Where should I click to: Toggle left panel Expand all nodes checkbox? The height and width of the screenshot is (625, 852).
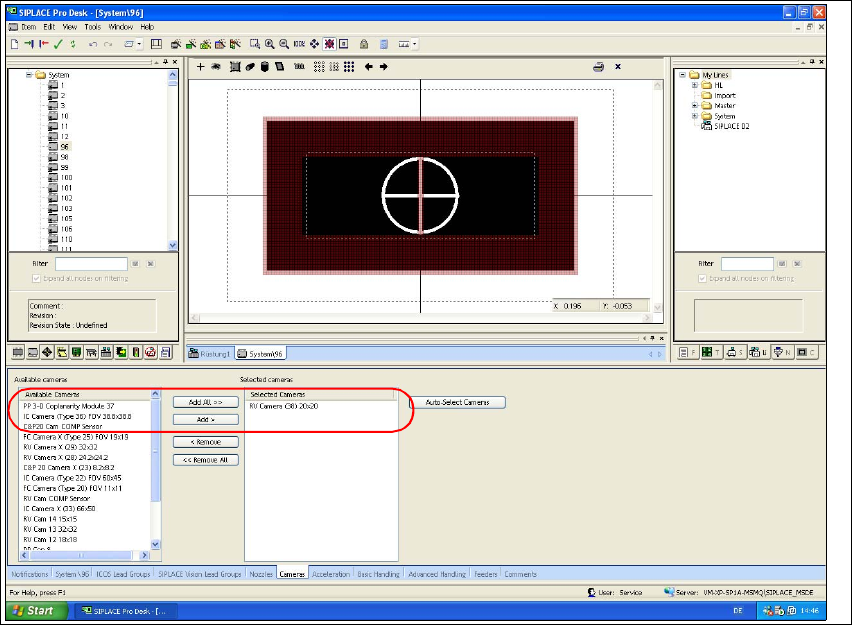(35, 278)
